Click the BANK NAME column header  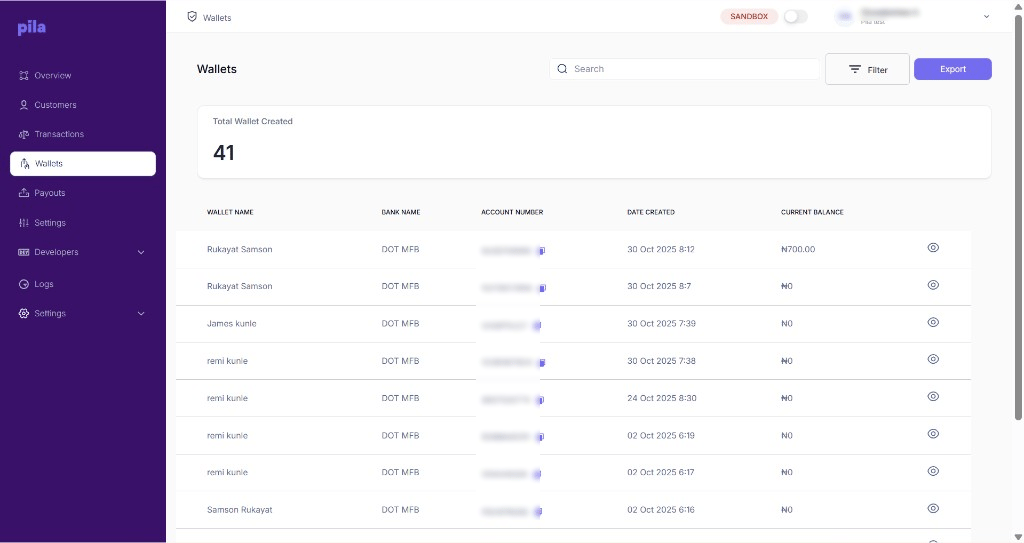(x=400, y=212)
